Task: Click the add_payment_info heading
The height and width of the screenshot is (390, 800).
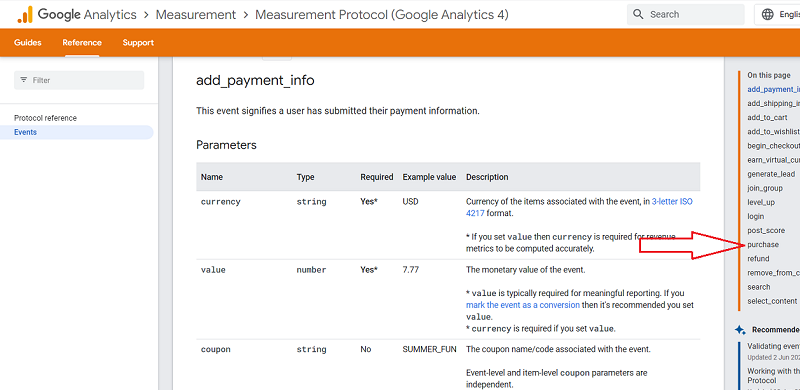Action: (x=255, y=81)
